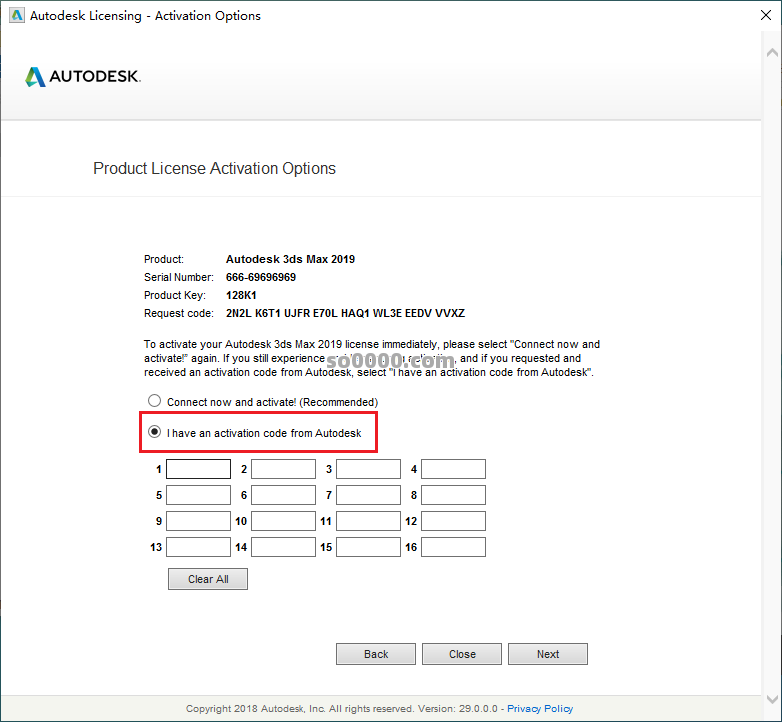Click into activation code field 7
This screenshot has height=722, width=782.
coord(368,495)
